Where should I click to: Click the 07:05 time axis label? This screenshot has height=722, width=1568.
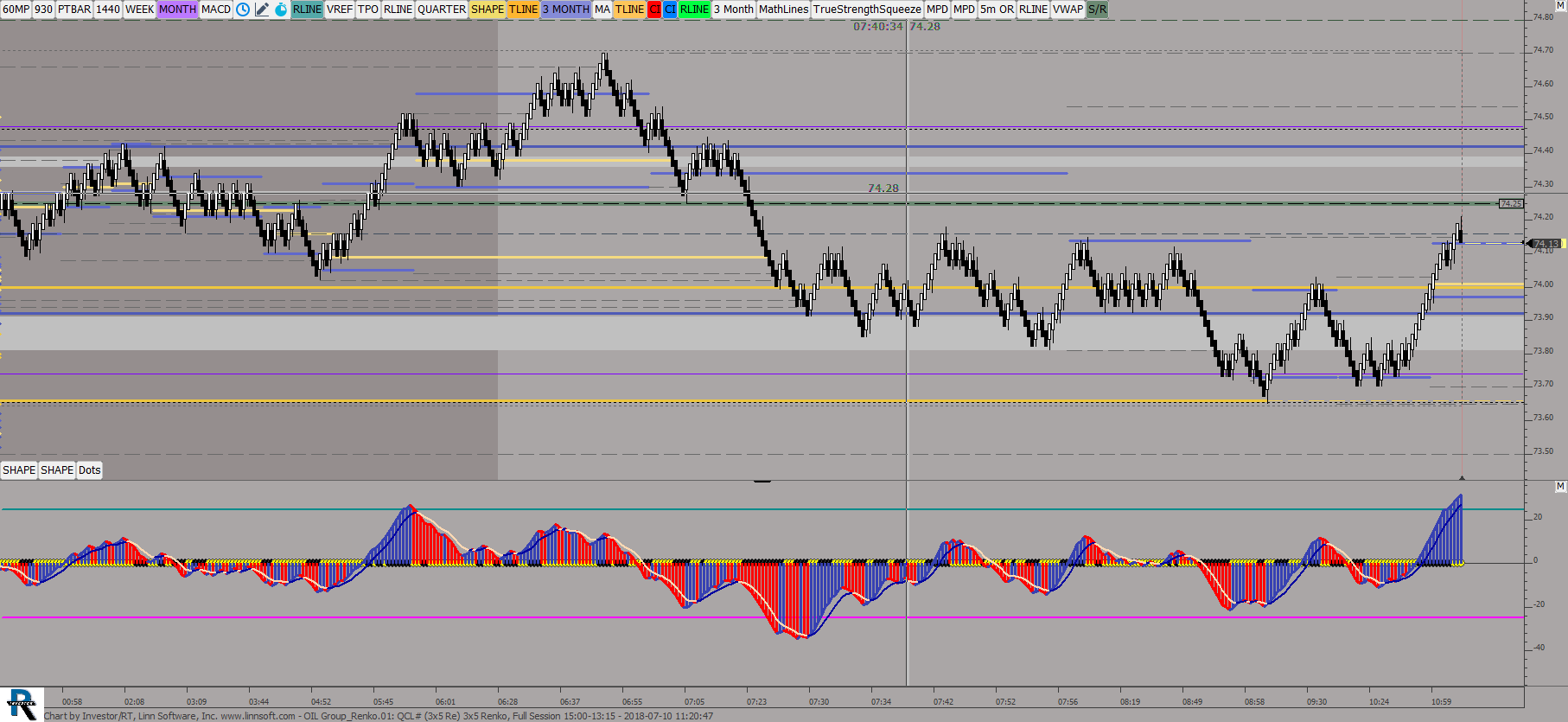tap(694, 701)
